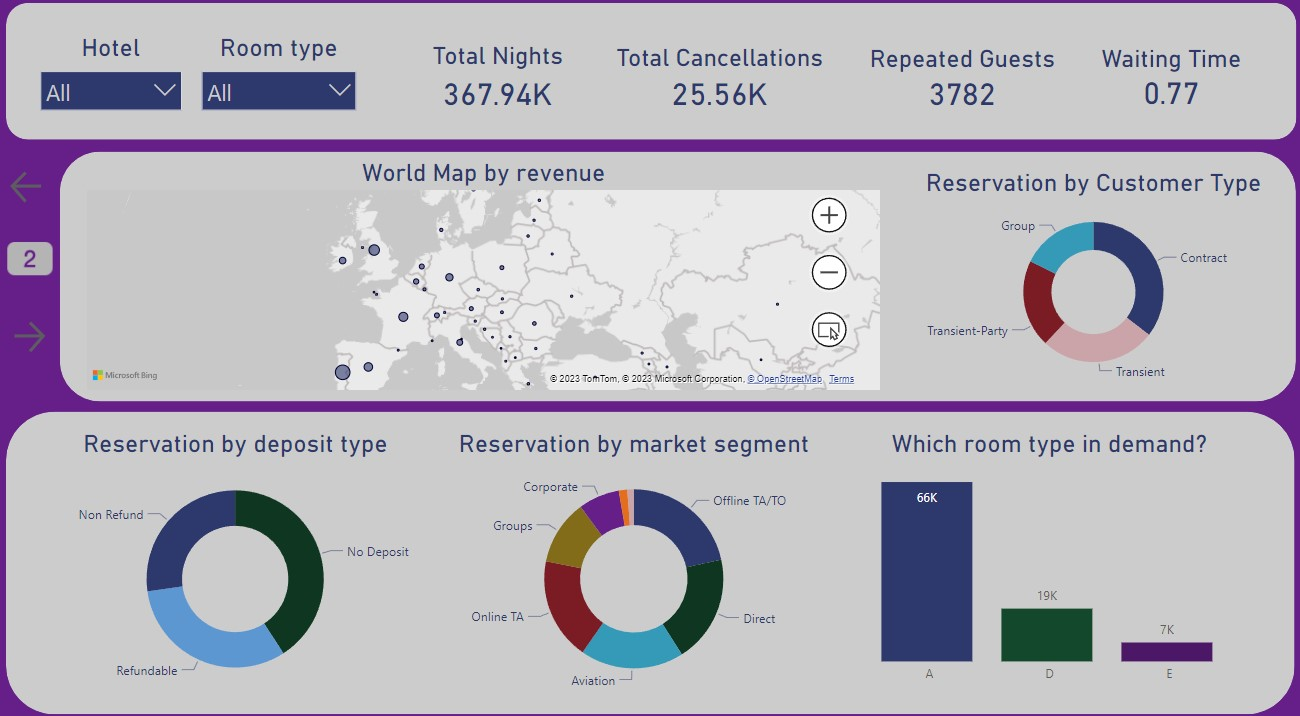Click the left back navigation arrow
1300x716 pixels.
tap(25, 185)
